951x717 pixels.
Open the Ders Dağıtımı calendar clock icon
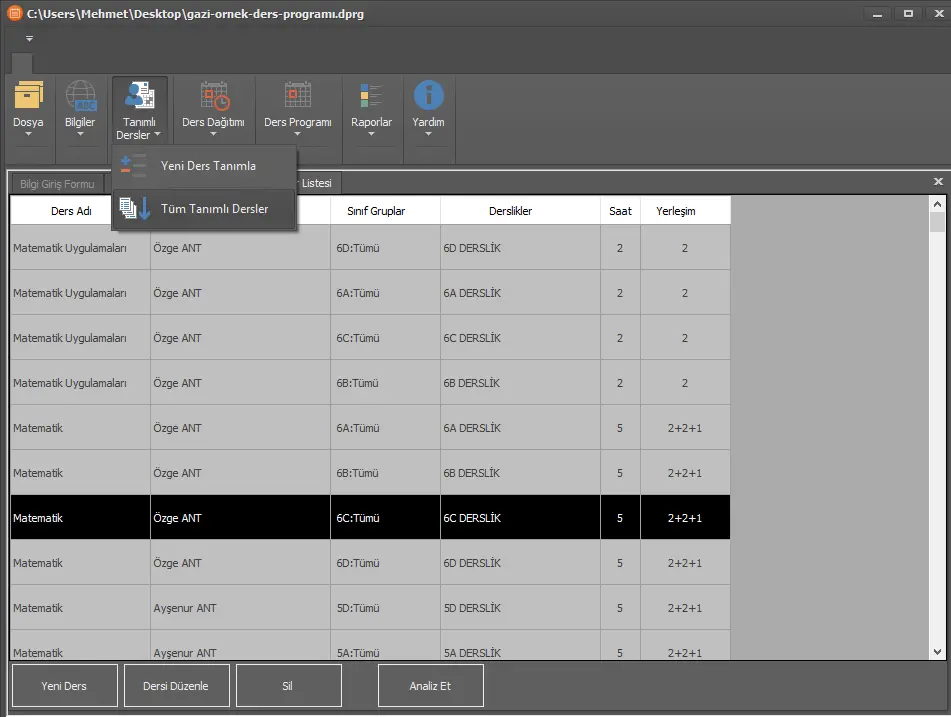[x=213, y=96]
